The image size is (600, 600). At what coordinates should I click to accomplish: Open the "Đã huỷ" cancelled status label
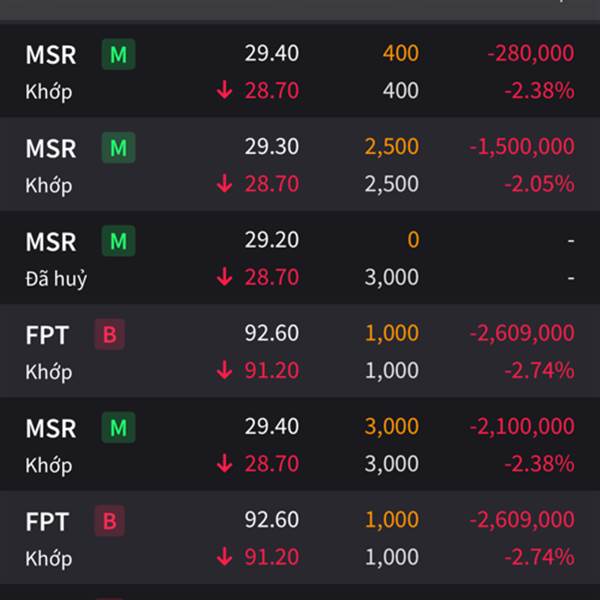pos(56,278)
